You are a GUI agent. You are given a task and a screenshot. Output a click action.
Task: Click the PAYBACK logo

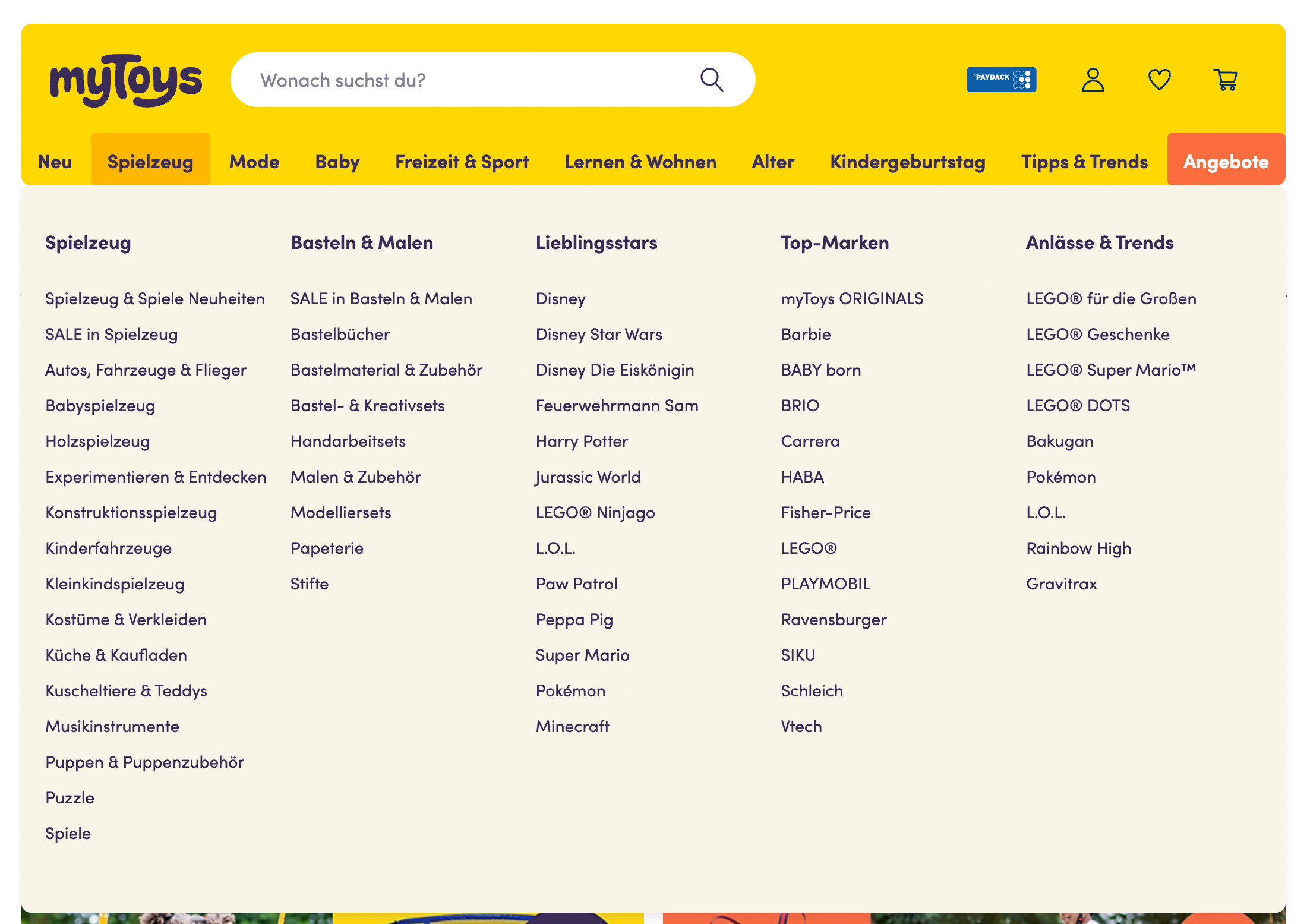pos(1002,79)
